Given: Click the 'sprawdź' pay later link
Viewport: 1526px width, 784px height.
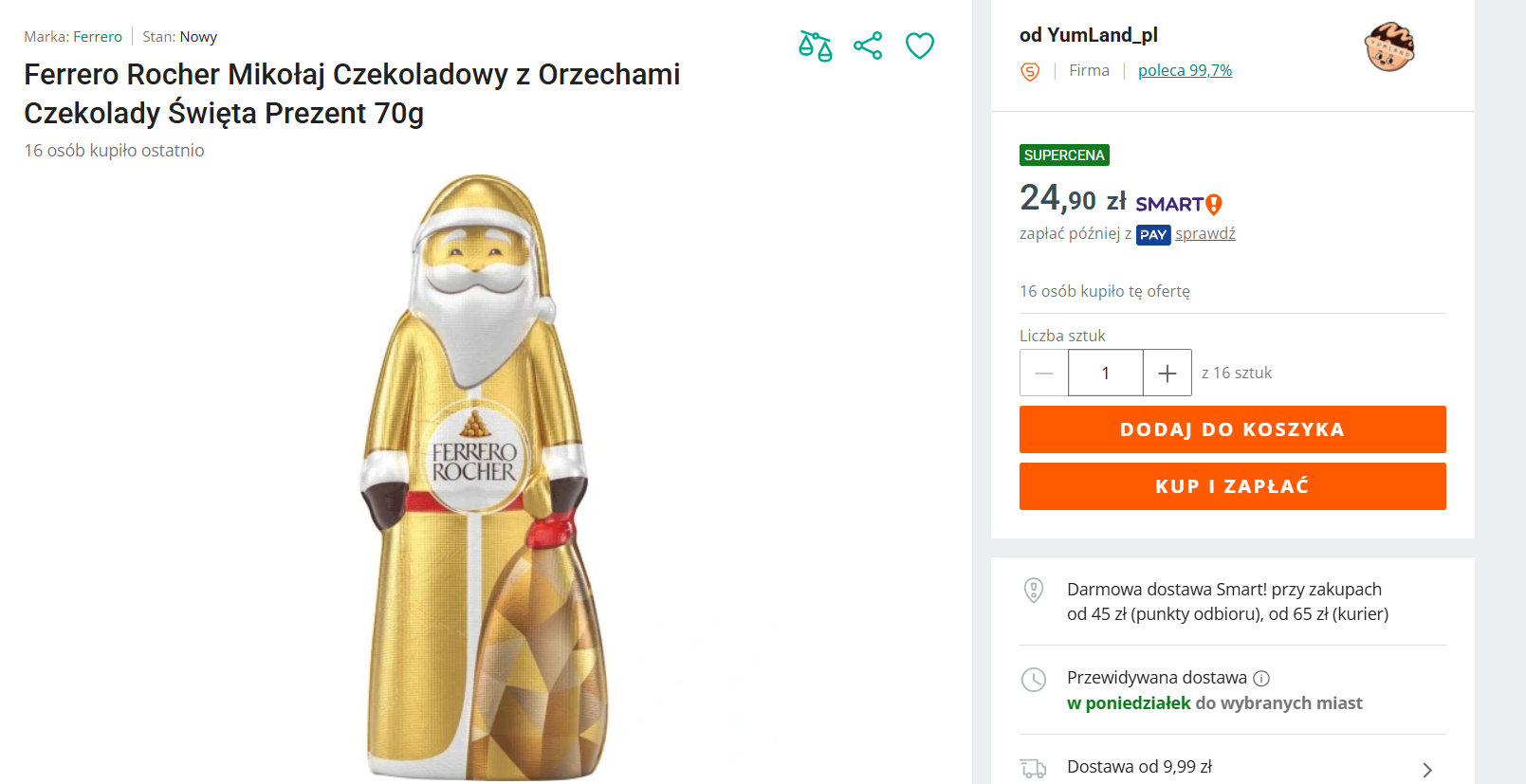Looking at the screenshot, I should pyautogui.click(x=1204, y=233).
